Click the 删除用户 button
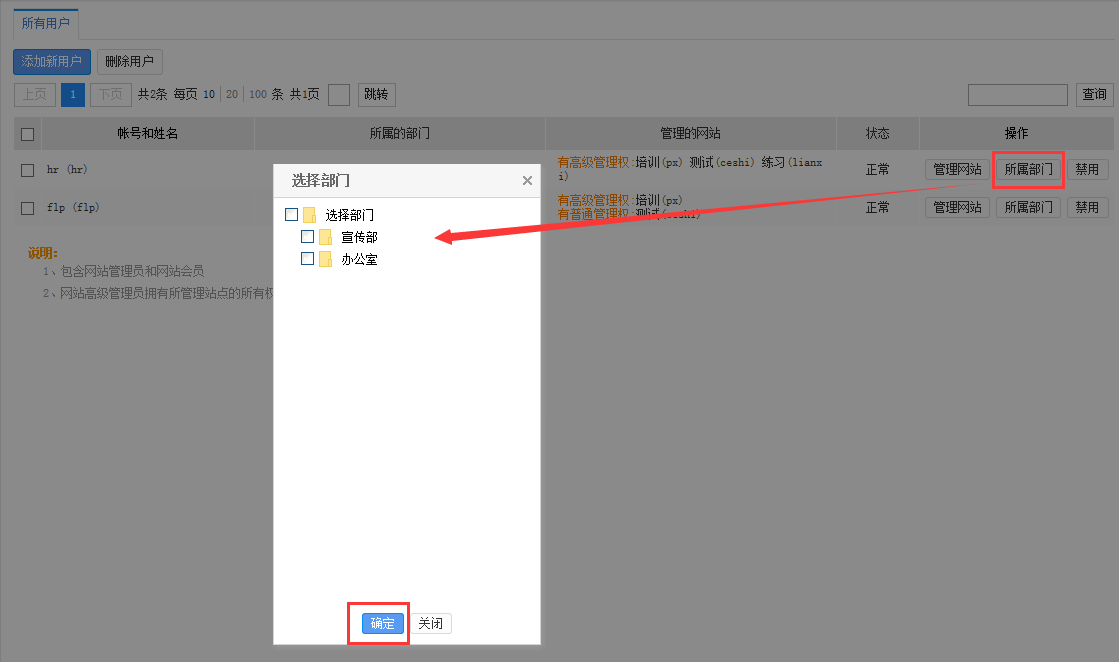 pyautogui.click(x=129, y=62)
